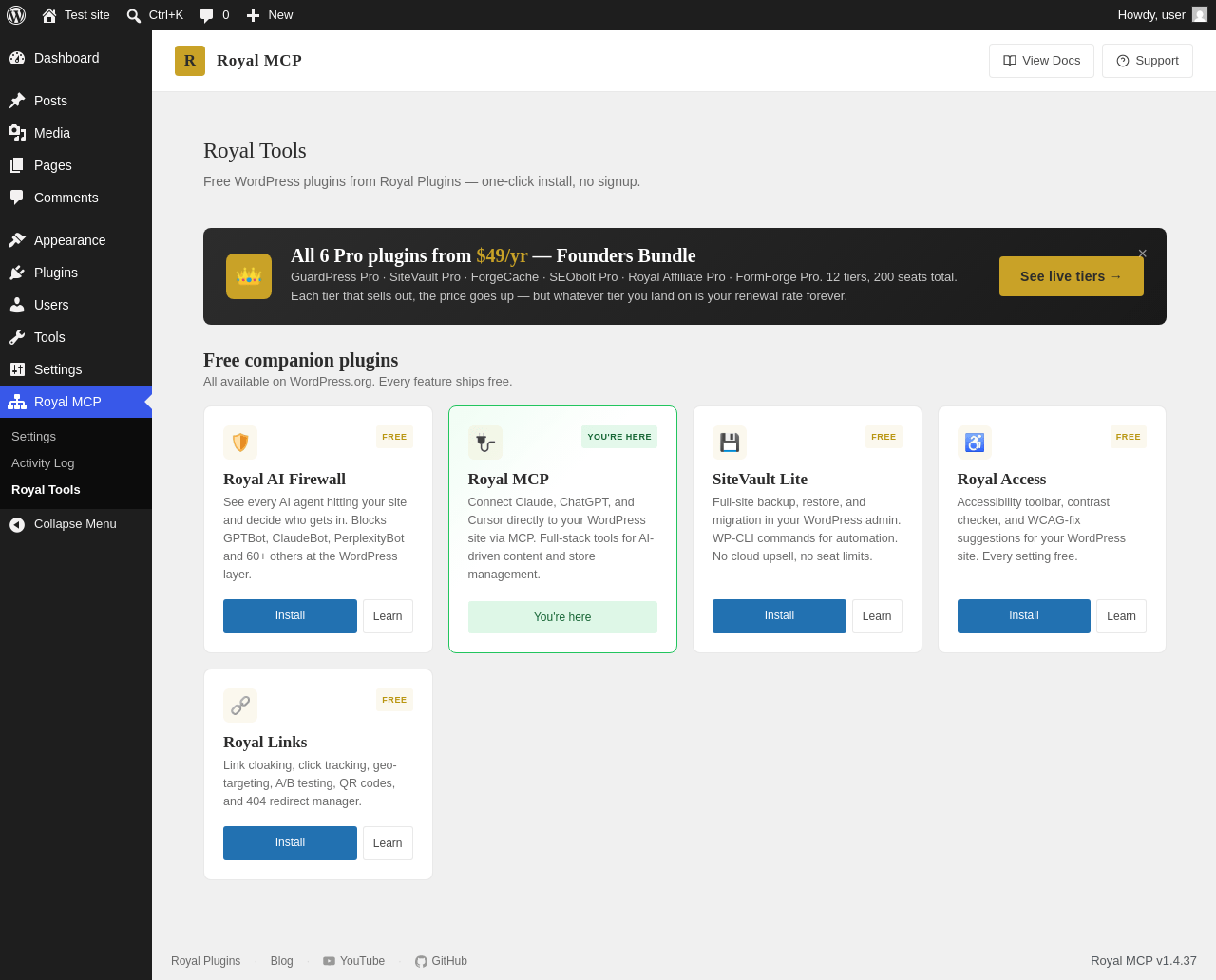Go to Posts in the sidebar

76,101
